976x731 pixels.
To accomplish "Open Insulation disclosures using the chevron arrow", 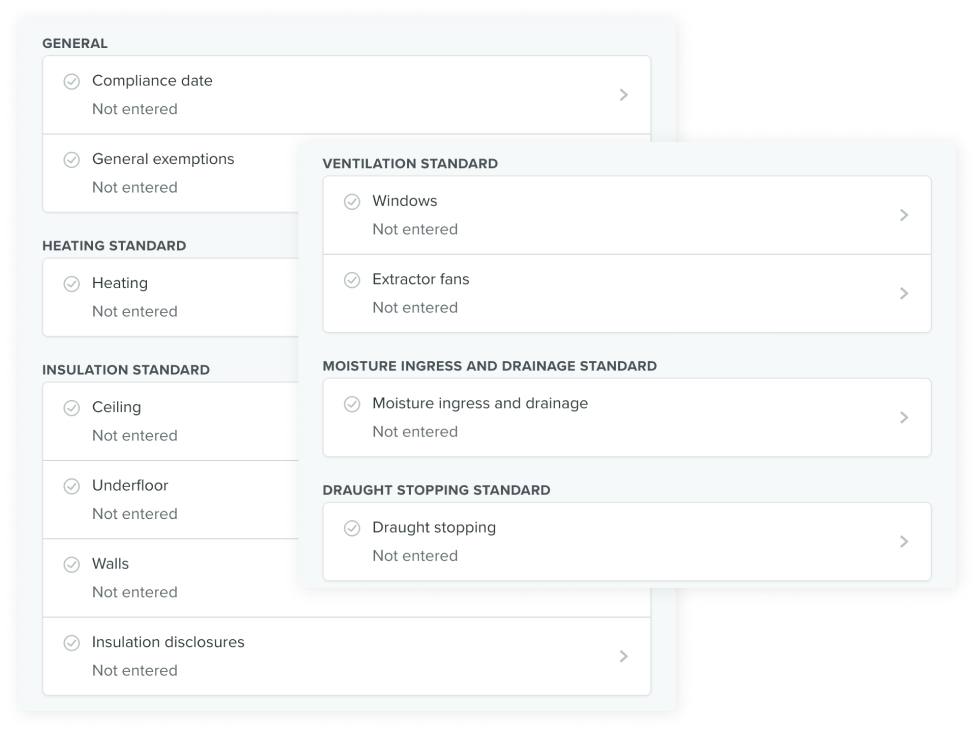I will (624, 656).
